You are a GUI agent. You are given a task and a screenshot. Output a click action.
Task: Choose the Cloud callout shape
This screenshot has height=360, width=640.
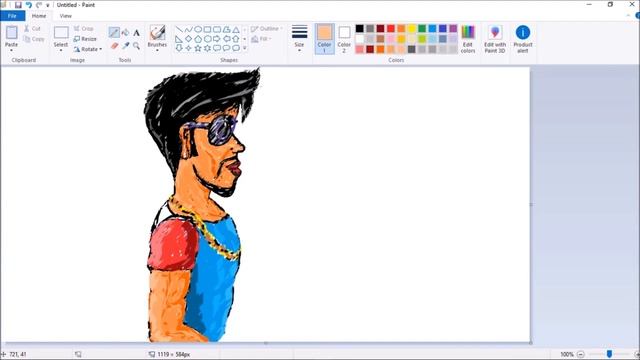[x=236, y=48]
